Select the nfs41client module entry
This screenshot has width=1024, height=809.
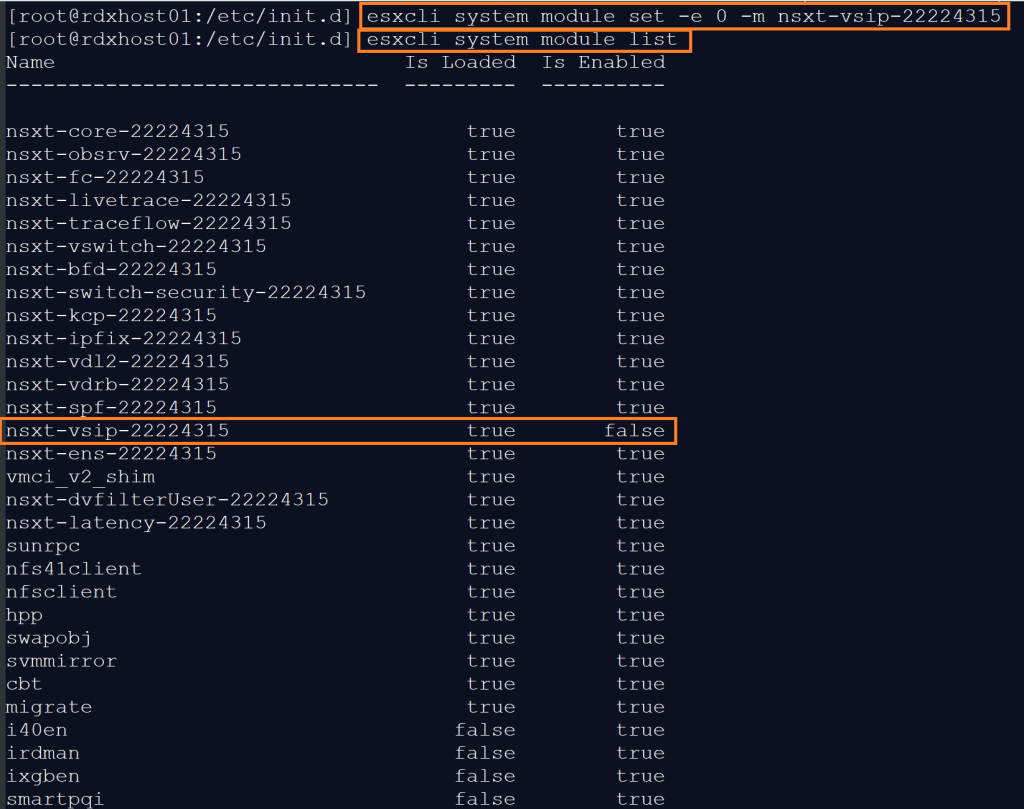click(74, 569)
